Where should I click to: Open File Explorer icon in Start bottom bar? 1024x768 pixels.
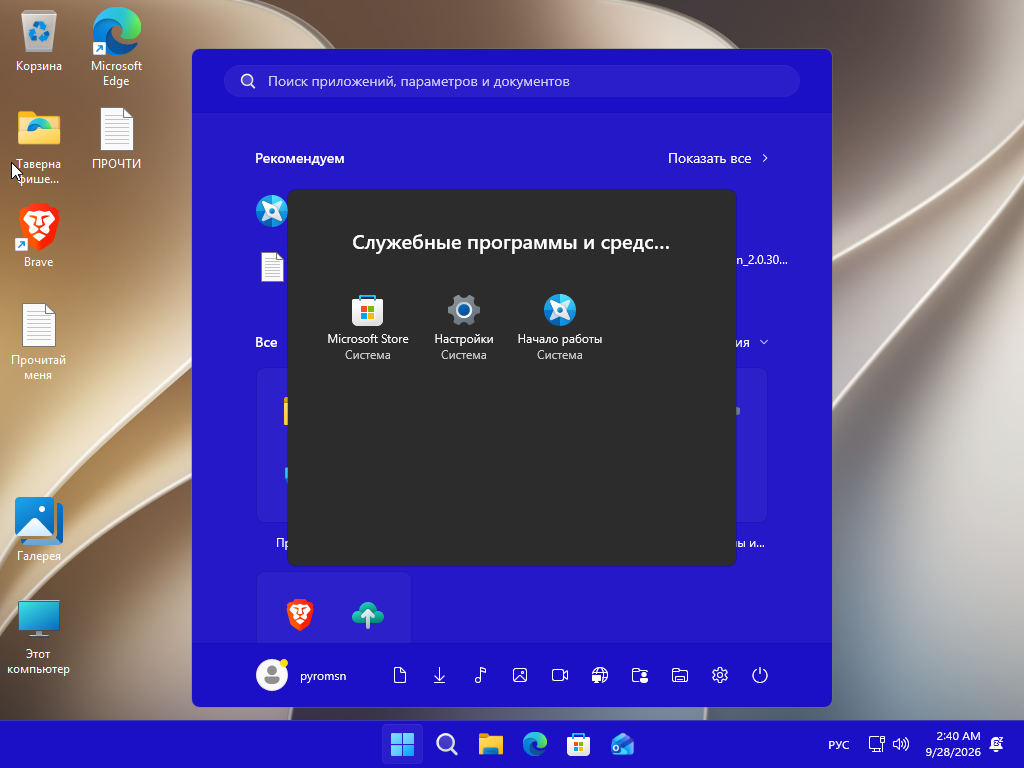point(680,675)
